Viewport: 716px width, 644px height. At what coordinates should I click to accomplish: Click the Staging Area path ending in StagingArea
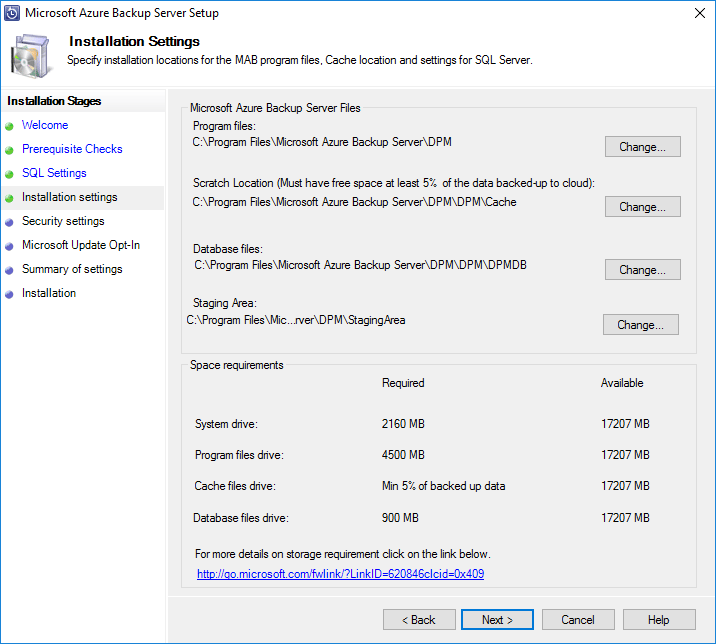point(295,320)
